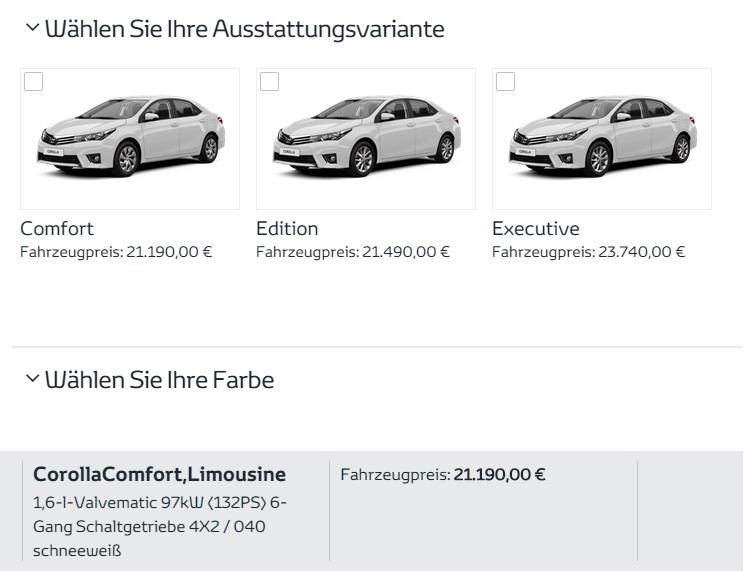Click the Comfort card's Fahrzeugpreis text
The height and width of the screenshot is (571, 756).
click(x=116, y=252)
